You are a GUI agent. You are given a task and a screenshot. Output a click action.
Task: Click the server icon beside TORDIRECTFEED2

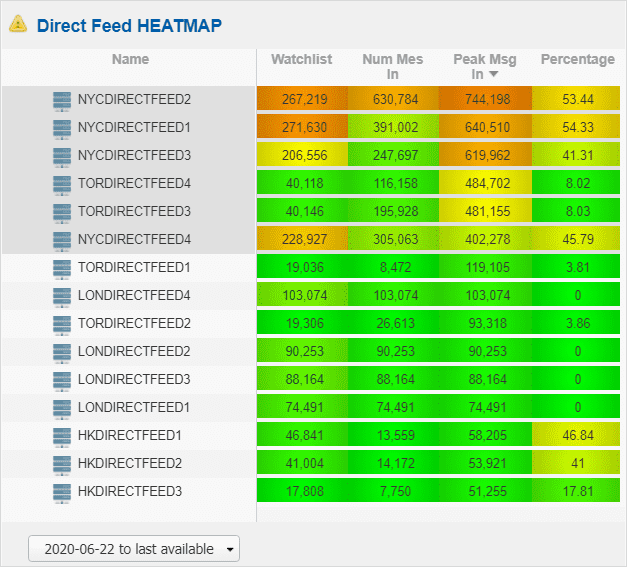tap(62, 324)
